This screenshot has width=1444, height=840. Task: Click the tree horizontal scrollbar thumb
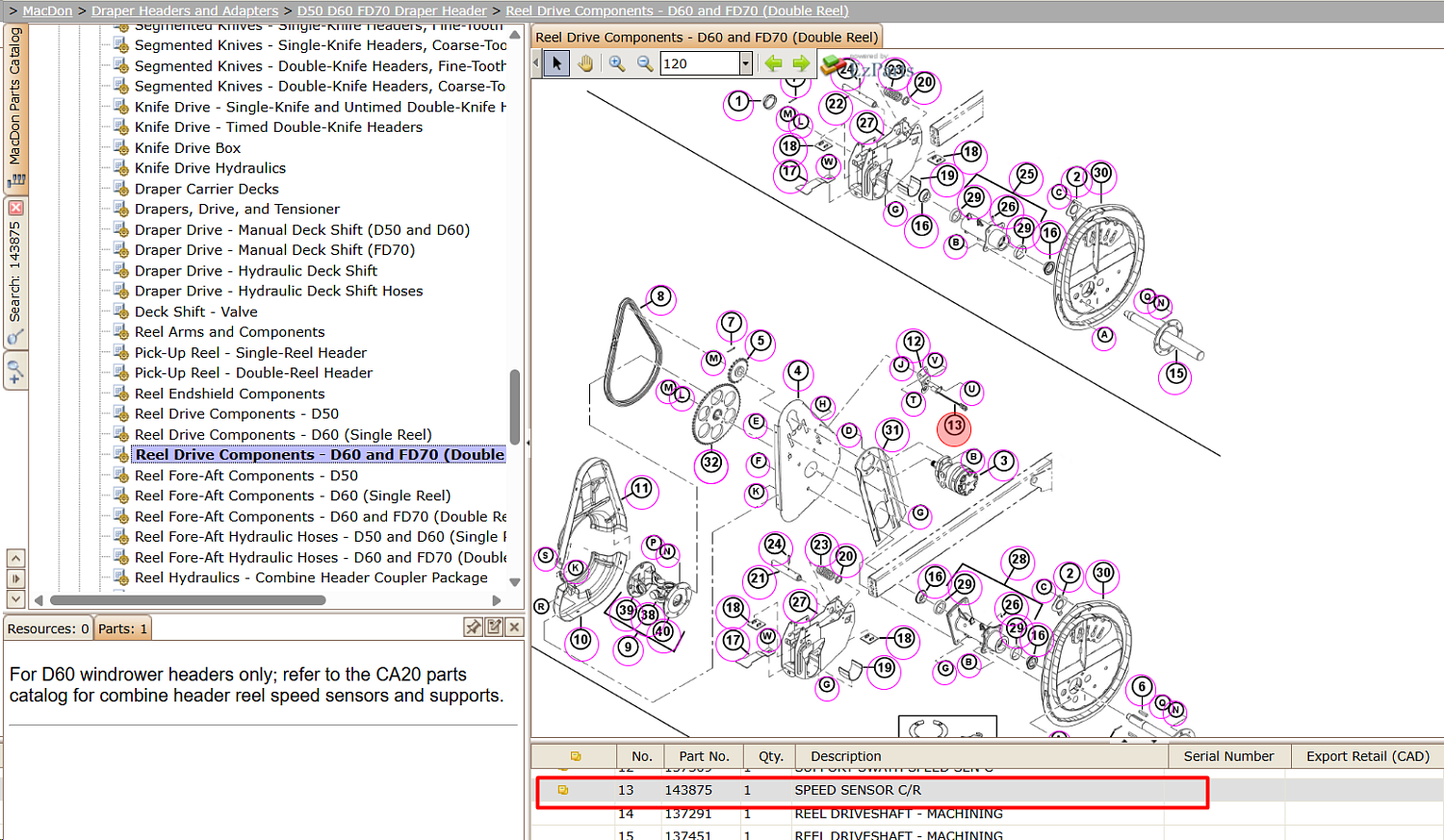click(188, 600)
